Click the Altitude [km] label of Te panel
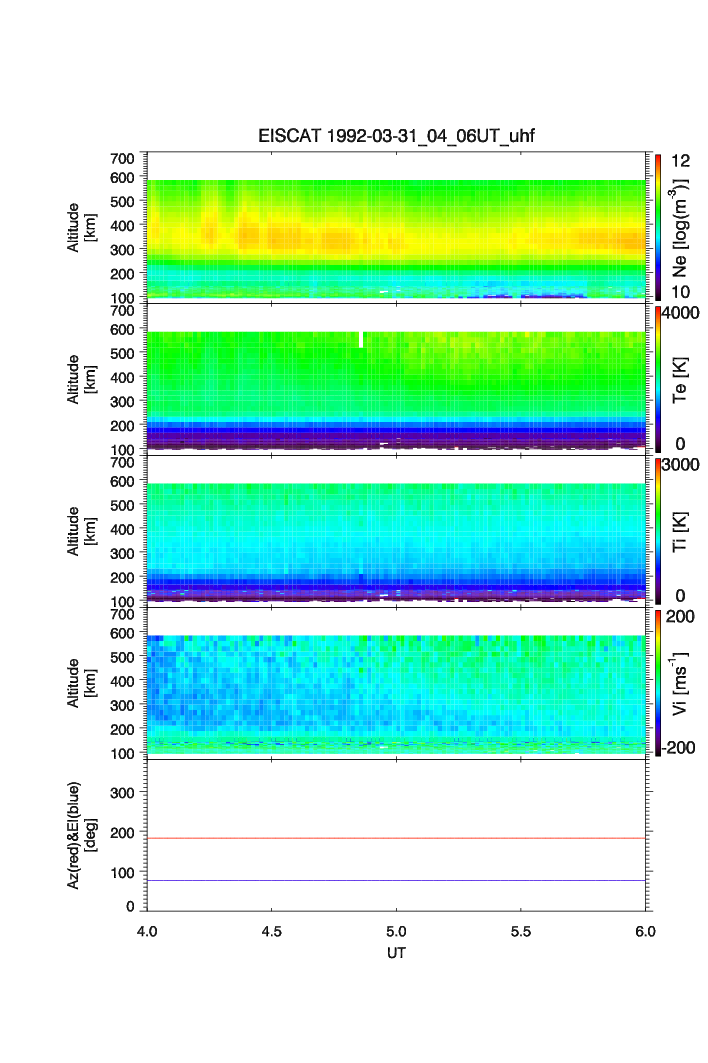The width and height of the screenshot is (708, 1063). (x=81, y=380)
